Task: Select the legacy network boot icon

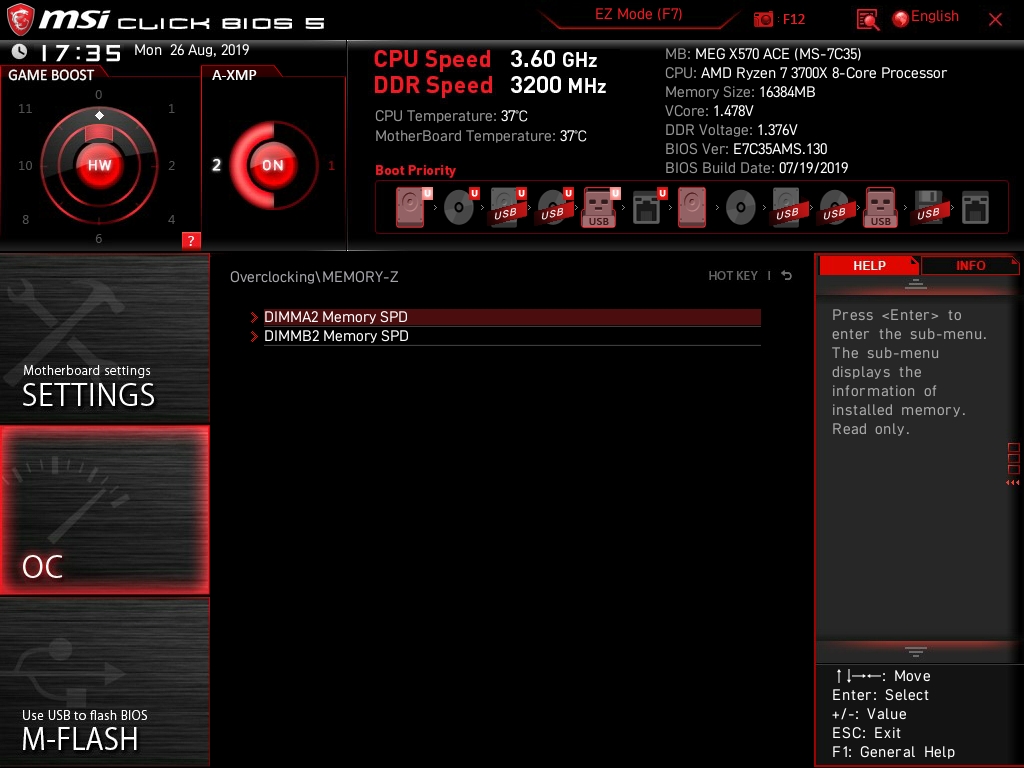Action: click(x=976, y=207)
